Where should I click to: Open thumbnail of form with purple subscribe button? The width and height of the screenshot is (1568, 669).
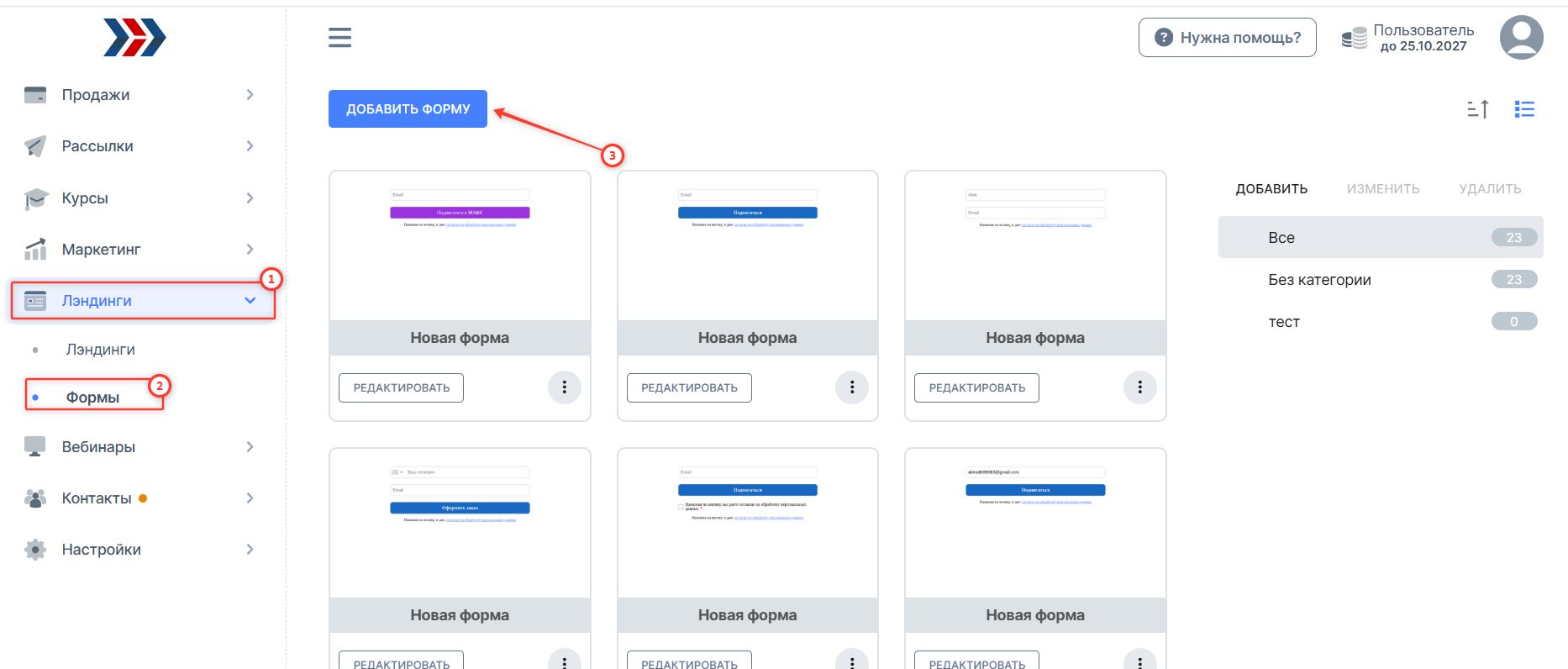coord(460,246)
